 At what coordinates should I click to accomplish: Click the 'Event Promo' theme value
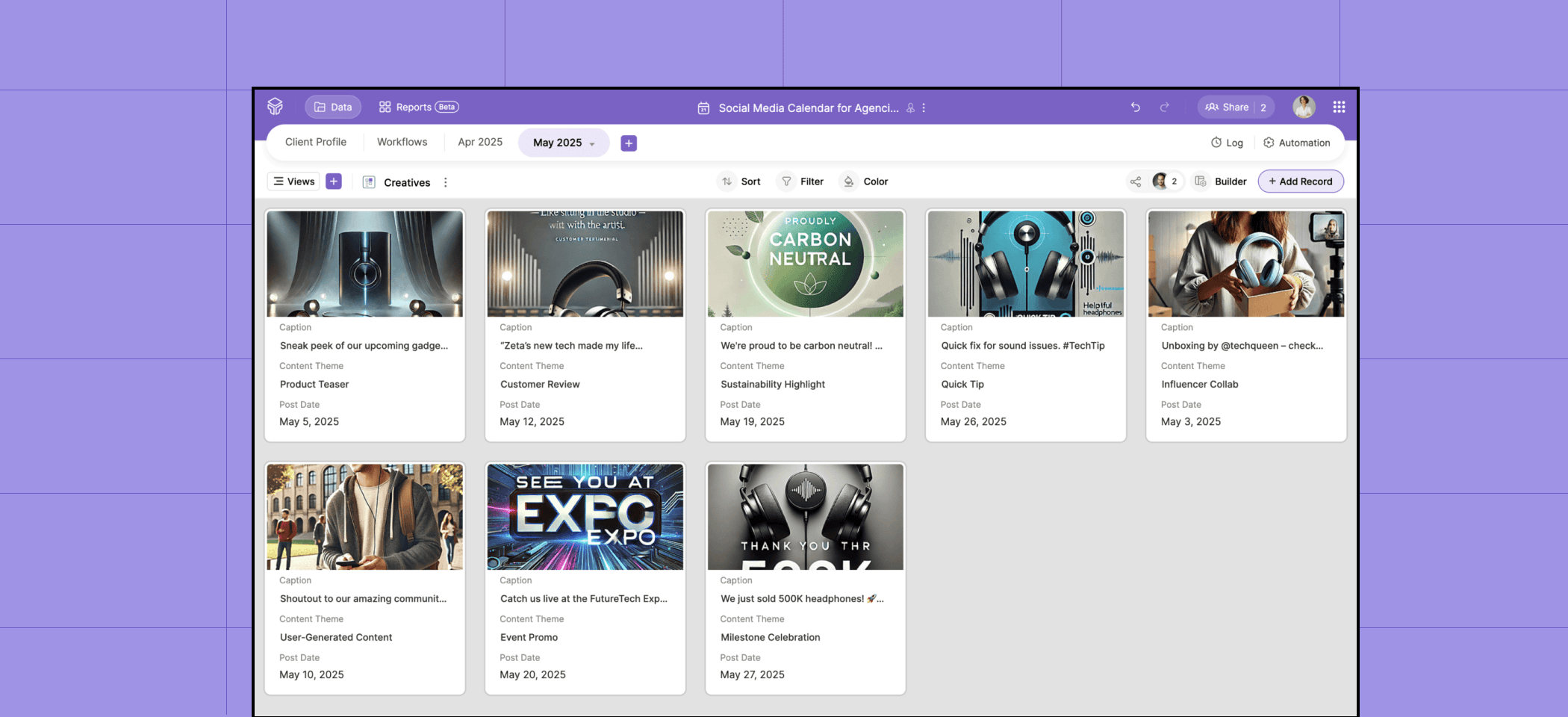click(x=529, y=638)
